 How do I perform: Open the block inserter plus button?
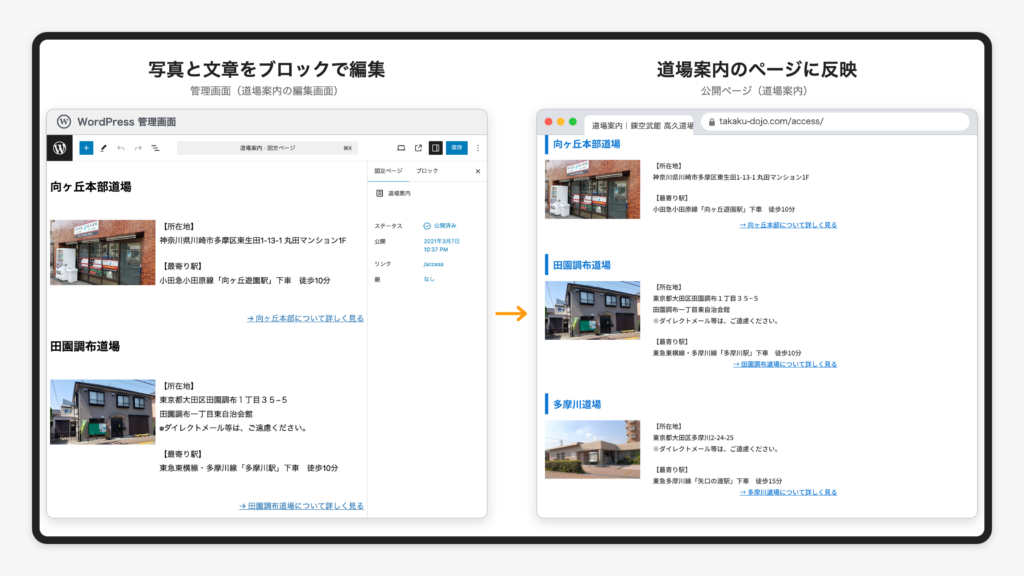tap(86, 148)
